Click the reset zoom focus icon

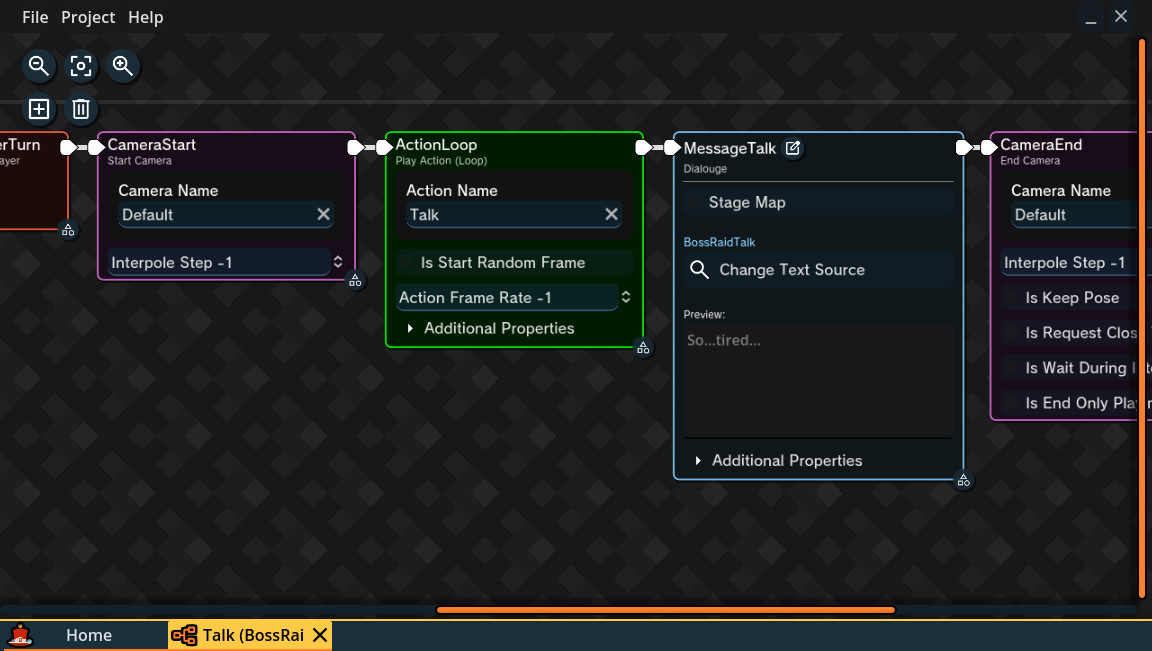[x=81, y=66]
